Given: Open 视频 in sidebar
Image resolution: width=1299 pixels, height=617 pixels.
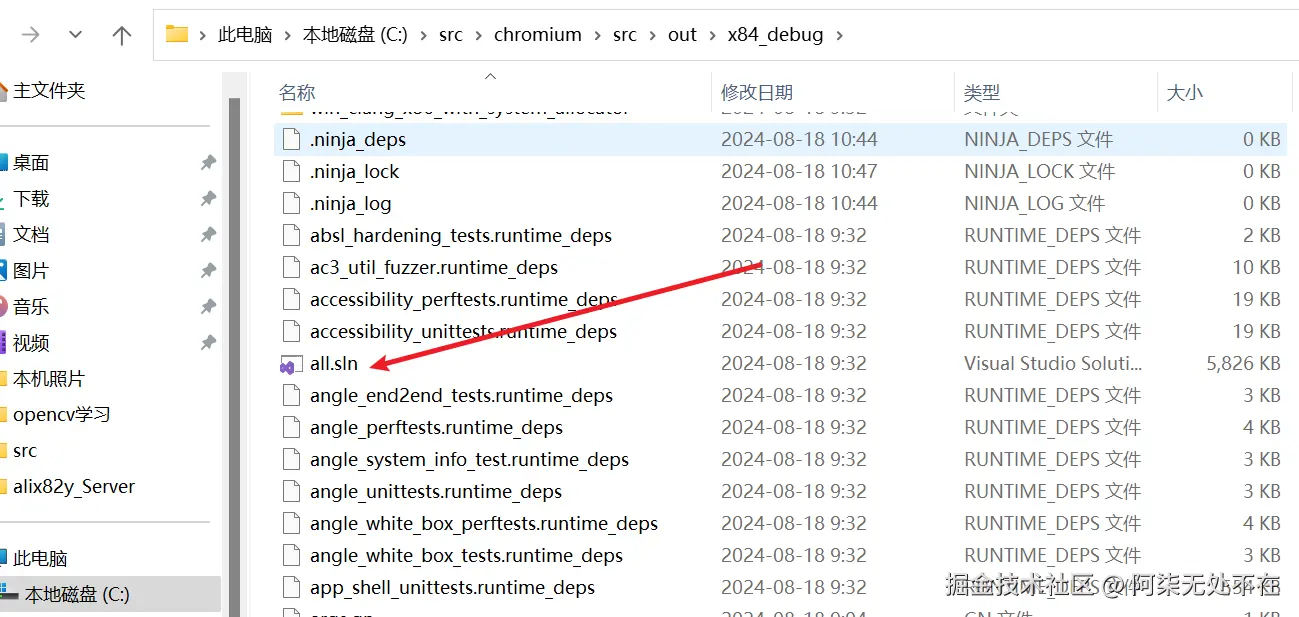Looking at the screenshot, I should 31,343.
